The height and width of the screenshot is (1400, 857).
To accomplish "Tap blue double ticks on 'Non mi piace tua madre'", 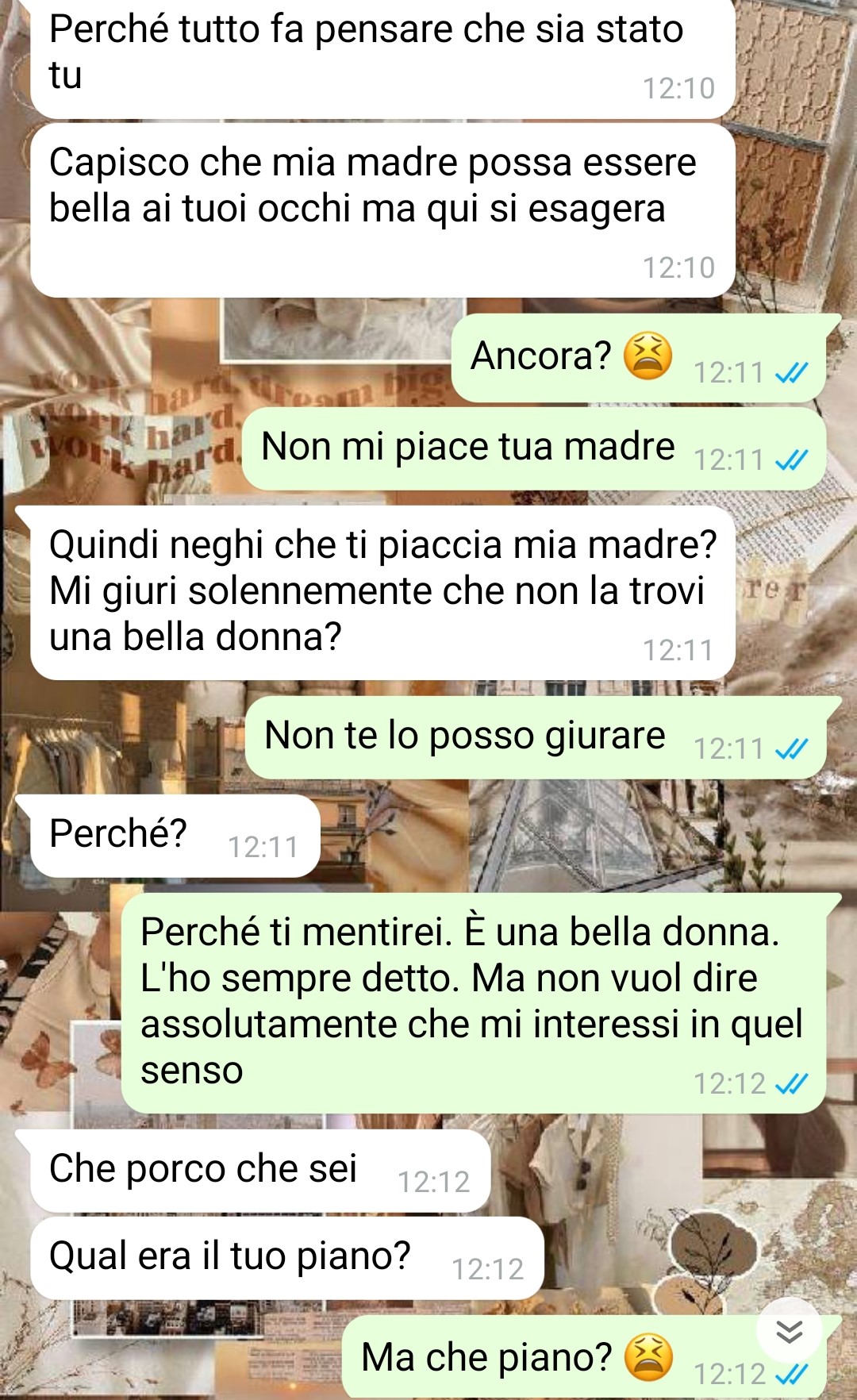I will pos(791,460).
